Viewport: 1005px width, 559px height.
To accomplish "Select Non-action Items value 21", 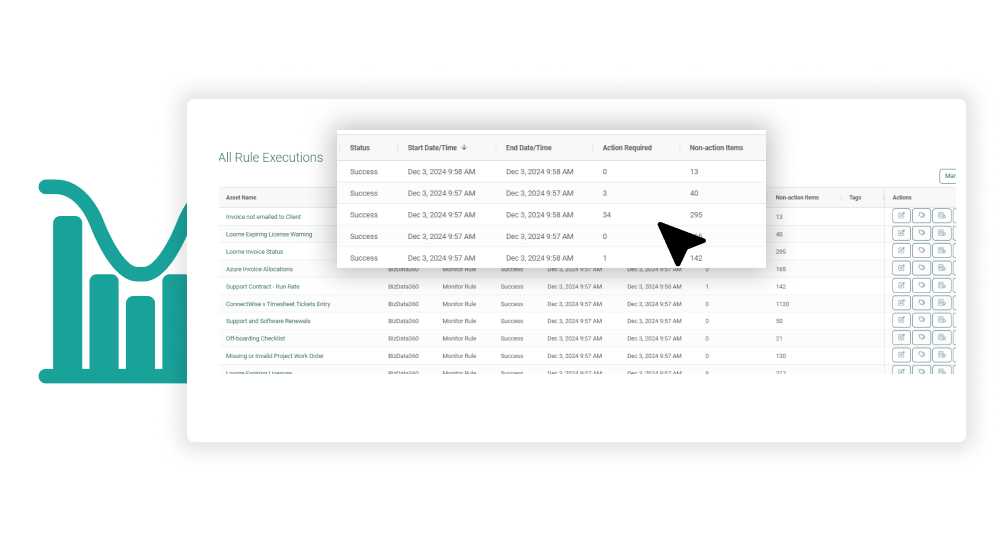I will coord(779,338).
